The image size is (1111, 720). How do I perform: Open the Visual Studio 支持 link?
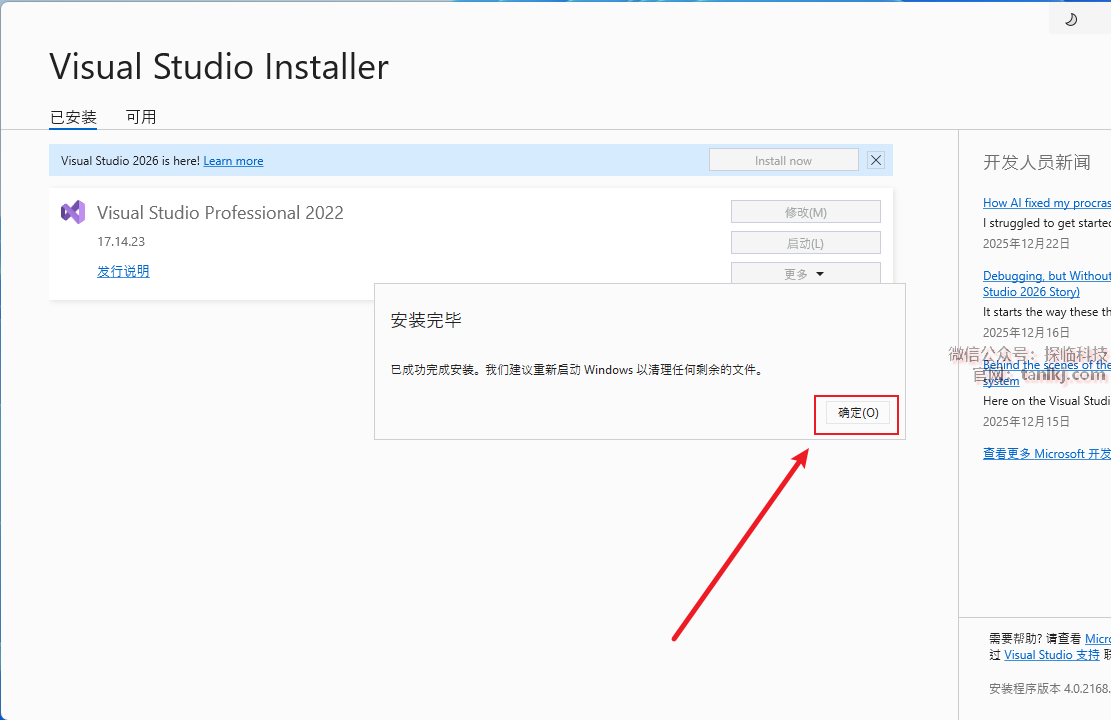[x=1051, y=655]
